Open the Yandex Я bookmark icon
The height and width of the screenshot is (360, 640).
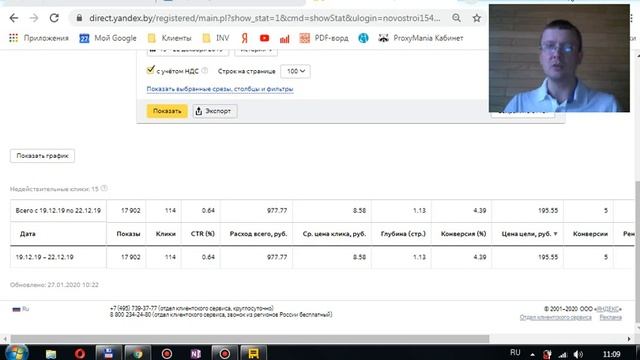(244, 38)
